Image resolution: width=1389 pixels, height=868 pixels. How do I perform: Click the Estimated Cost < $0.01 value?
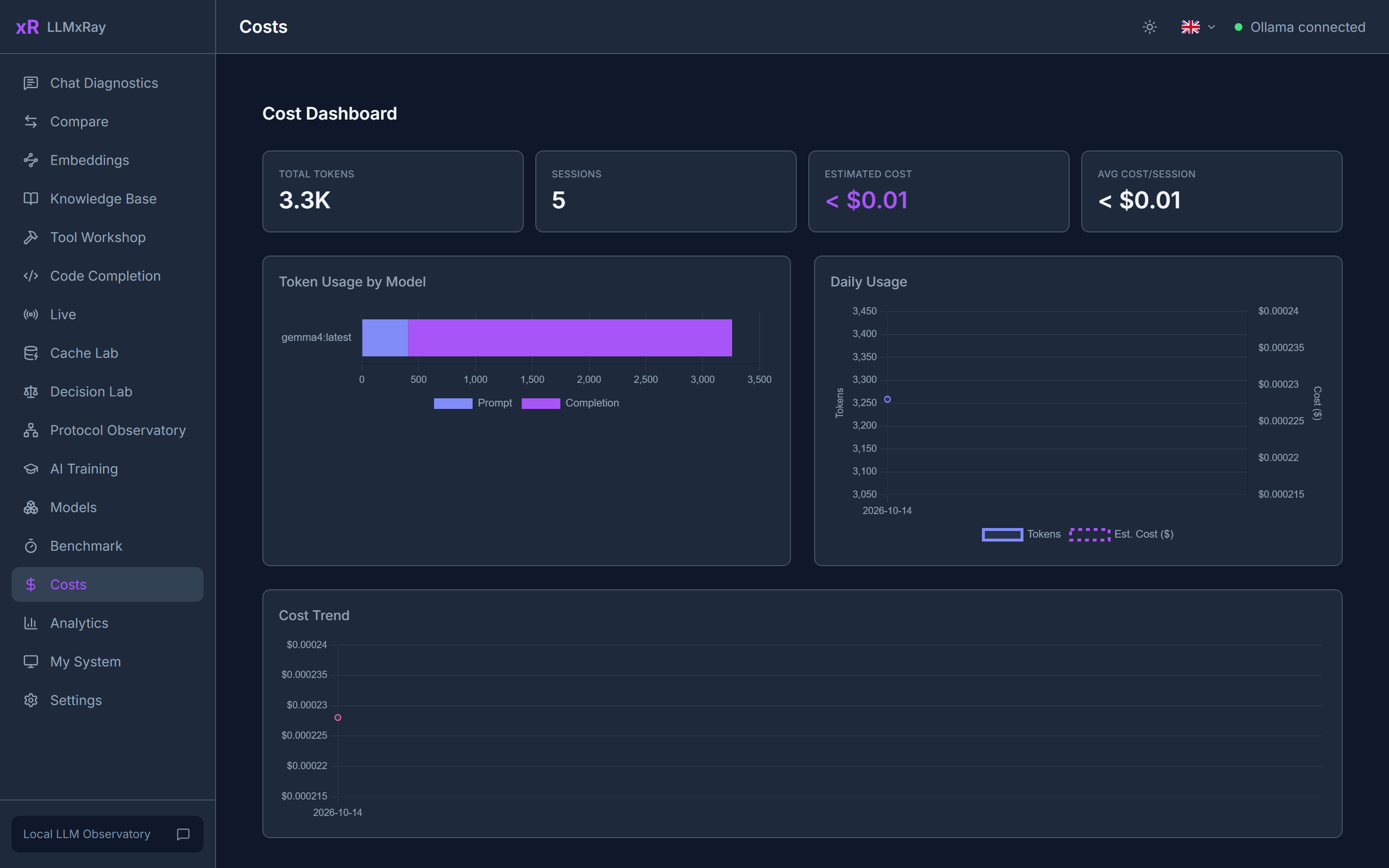tap(867, 200)
